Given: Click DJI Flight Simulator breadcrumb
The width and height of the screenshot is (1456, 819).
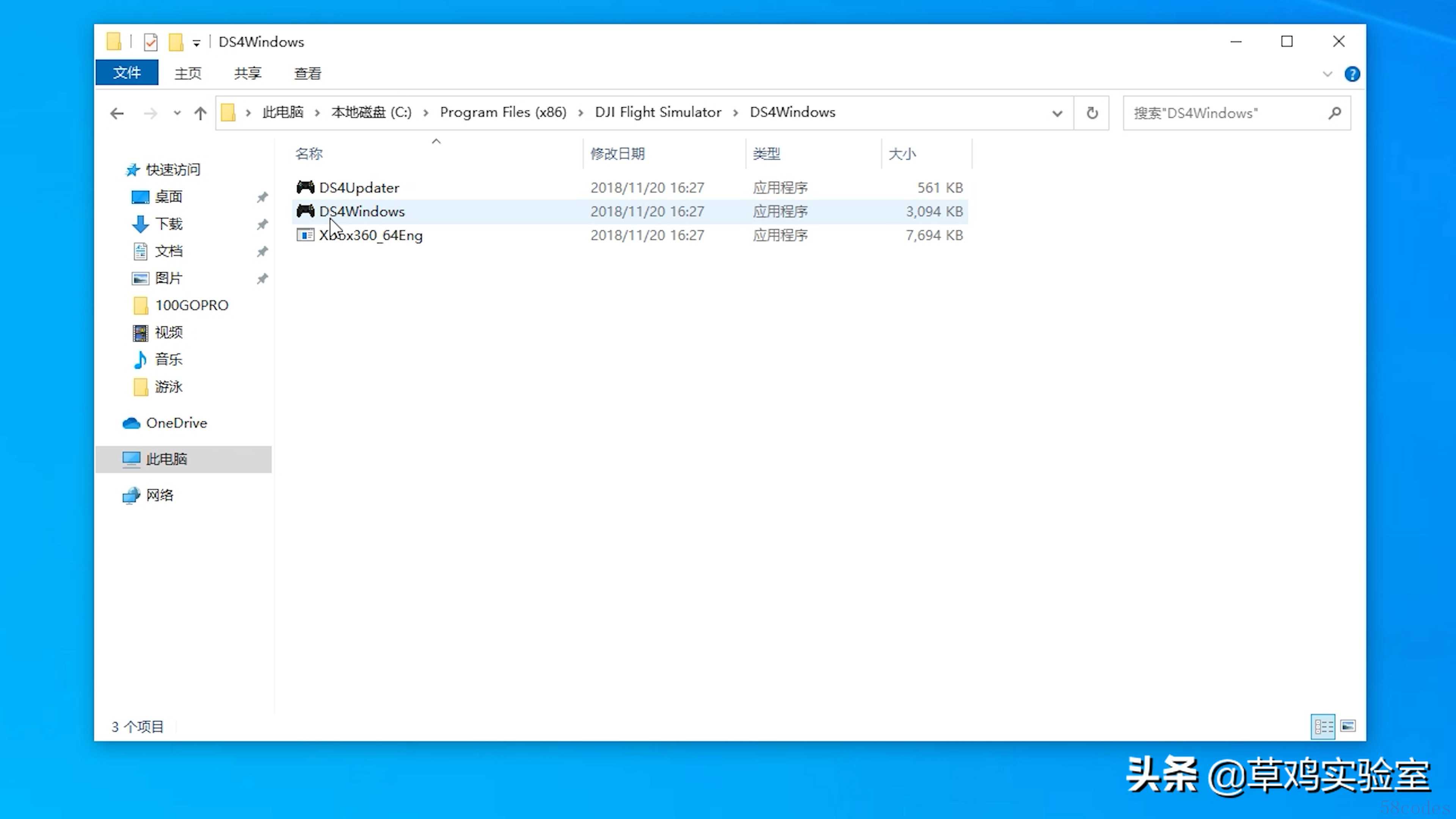Looking at the screenshot, I should [x=658, y=113].
